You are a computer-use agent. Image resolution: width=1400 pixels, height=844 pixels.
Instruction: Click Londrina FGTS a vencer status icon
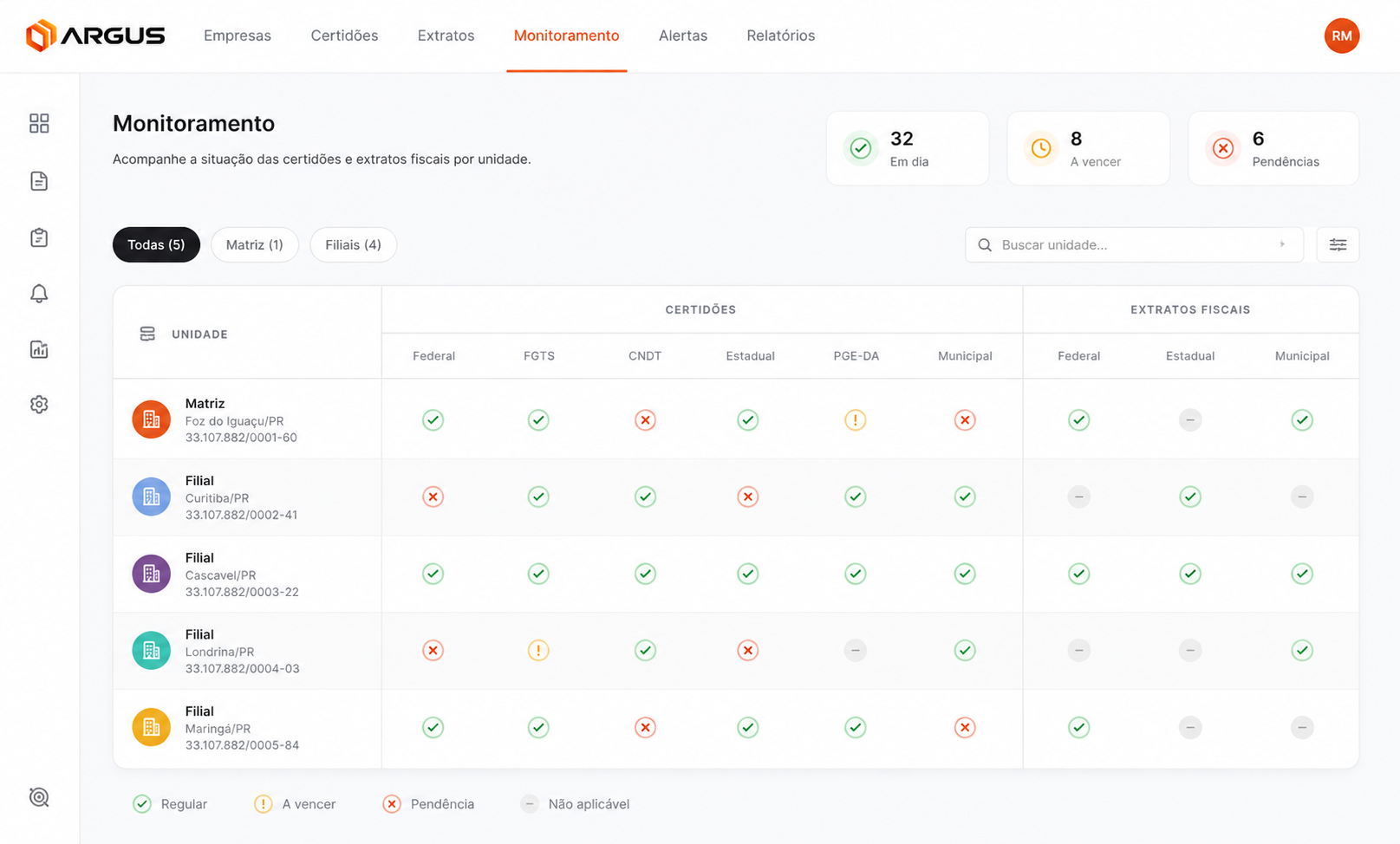[538, 651]
